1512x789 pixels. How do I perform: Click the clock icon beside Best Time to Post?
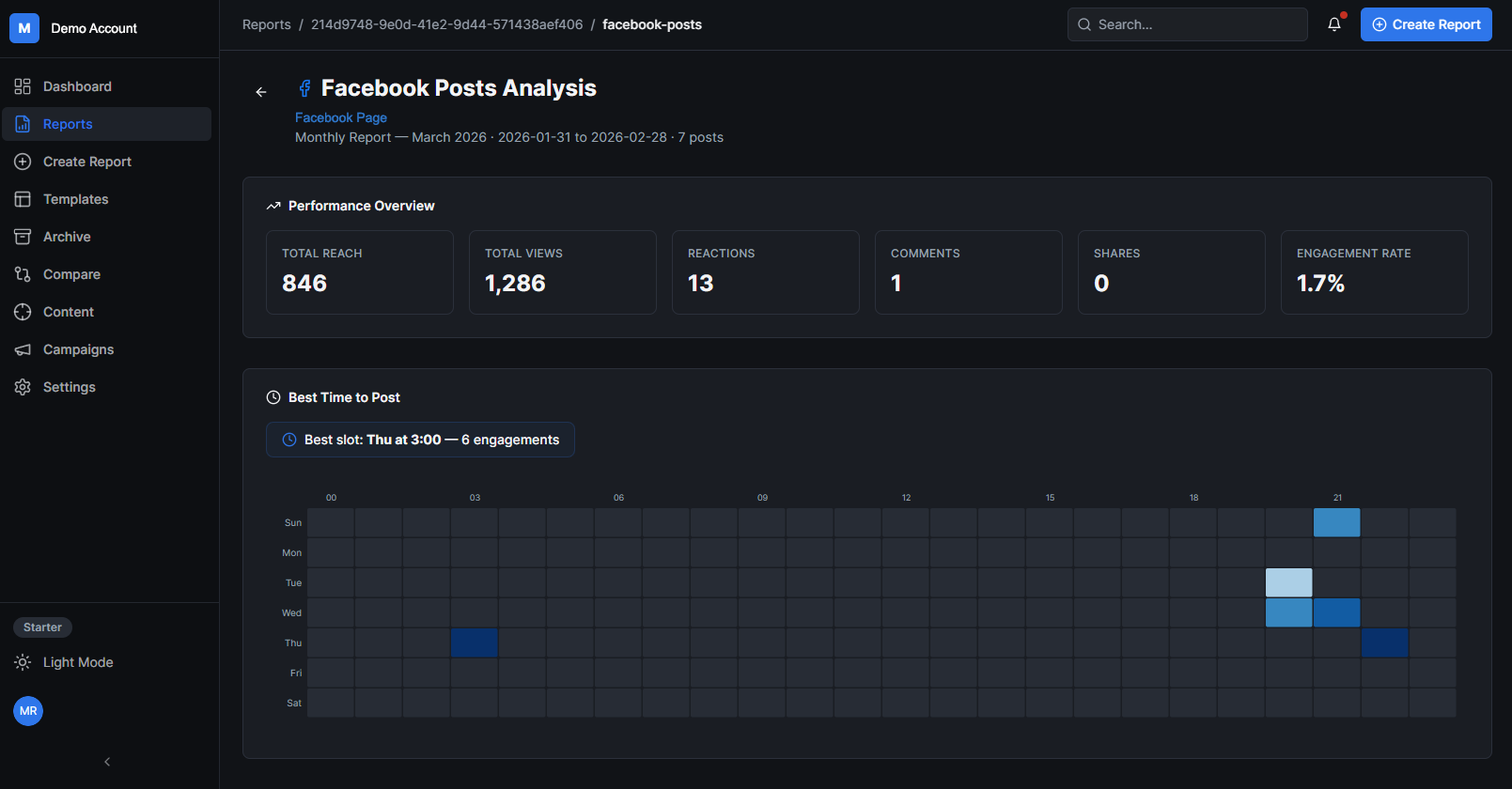[x=273, y=397]
